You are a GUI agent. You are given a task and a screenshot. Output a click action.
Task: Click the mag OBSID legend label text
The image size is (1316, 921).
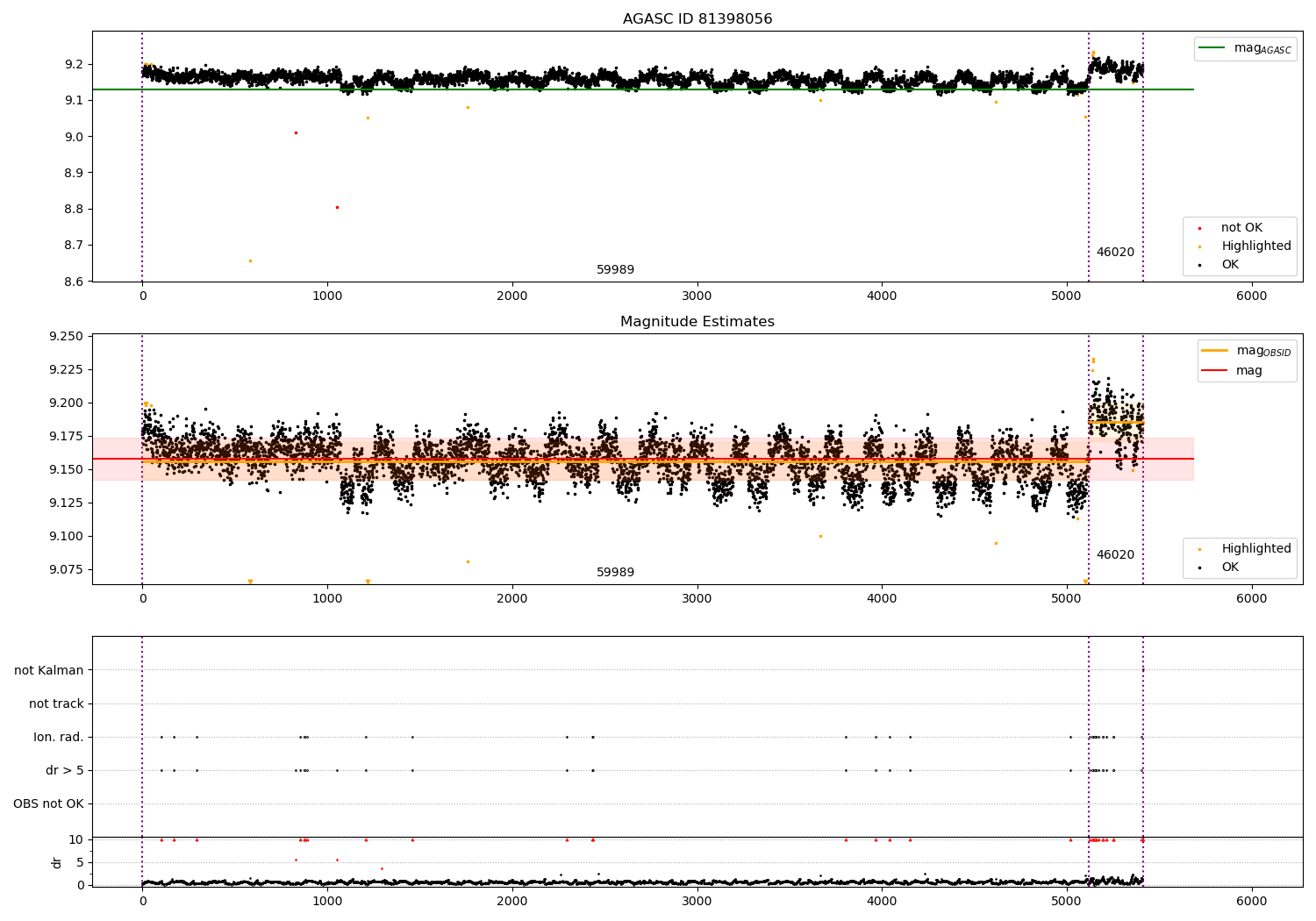point(1264,351)
